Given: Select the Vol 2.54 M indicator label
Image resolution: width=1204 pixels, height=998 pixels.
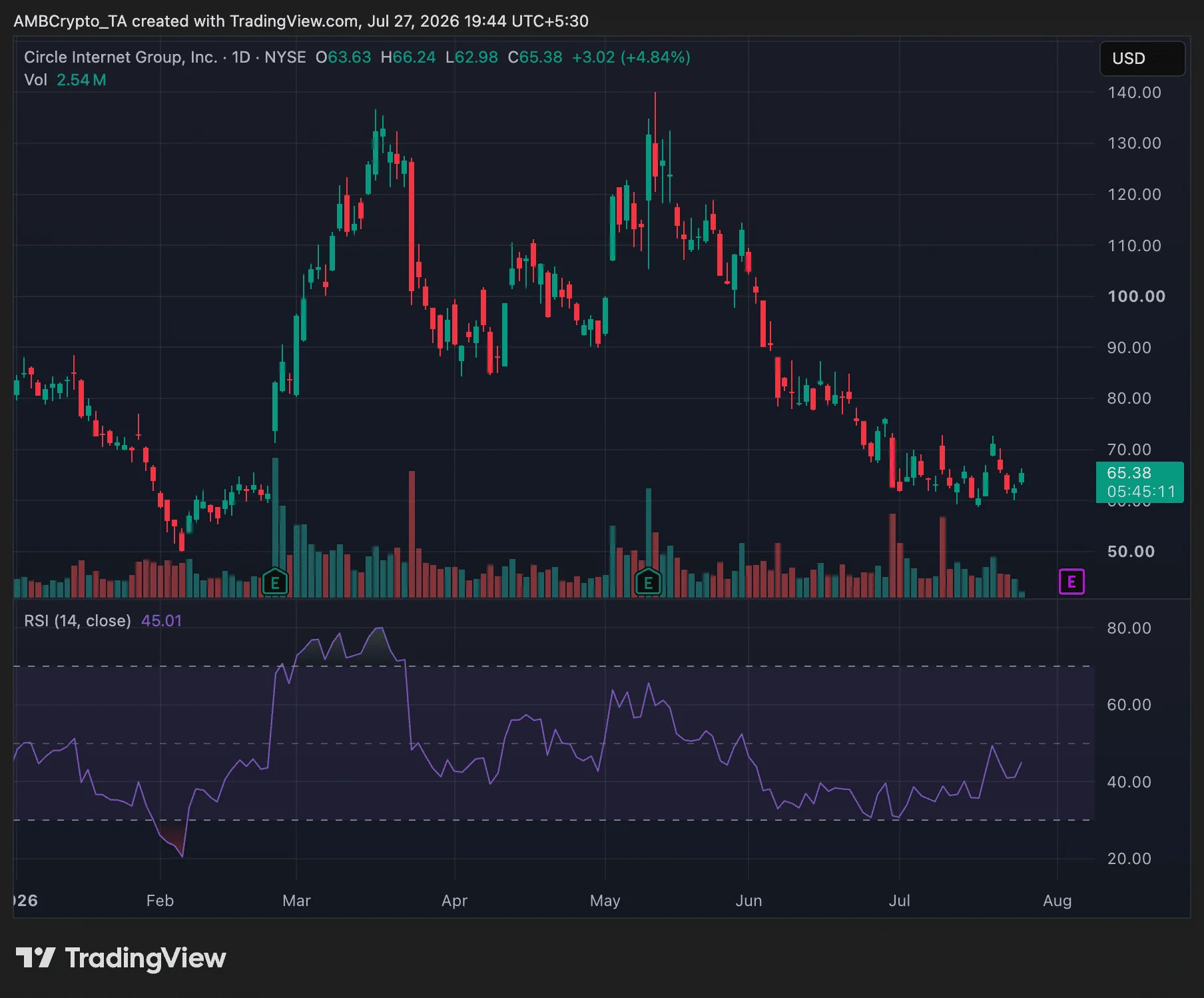Looking at the screenshot, I should click(x=65, y=80).
